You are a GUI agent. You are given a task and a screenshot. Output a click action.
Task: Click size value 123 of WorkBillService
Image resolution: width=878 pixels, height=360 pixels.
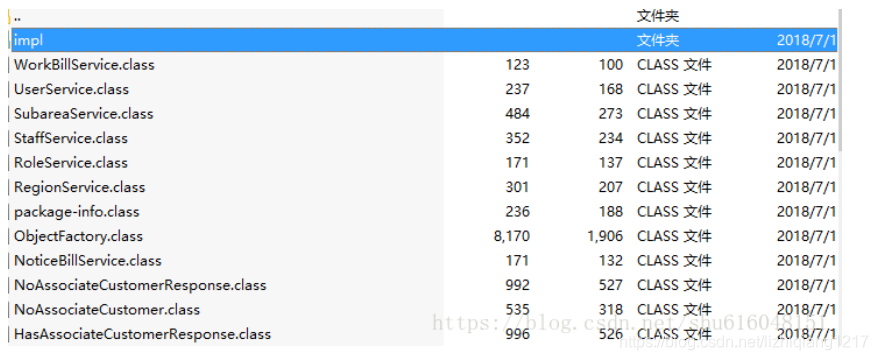[x=517, y=65]
